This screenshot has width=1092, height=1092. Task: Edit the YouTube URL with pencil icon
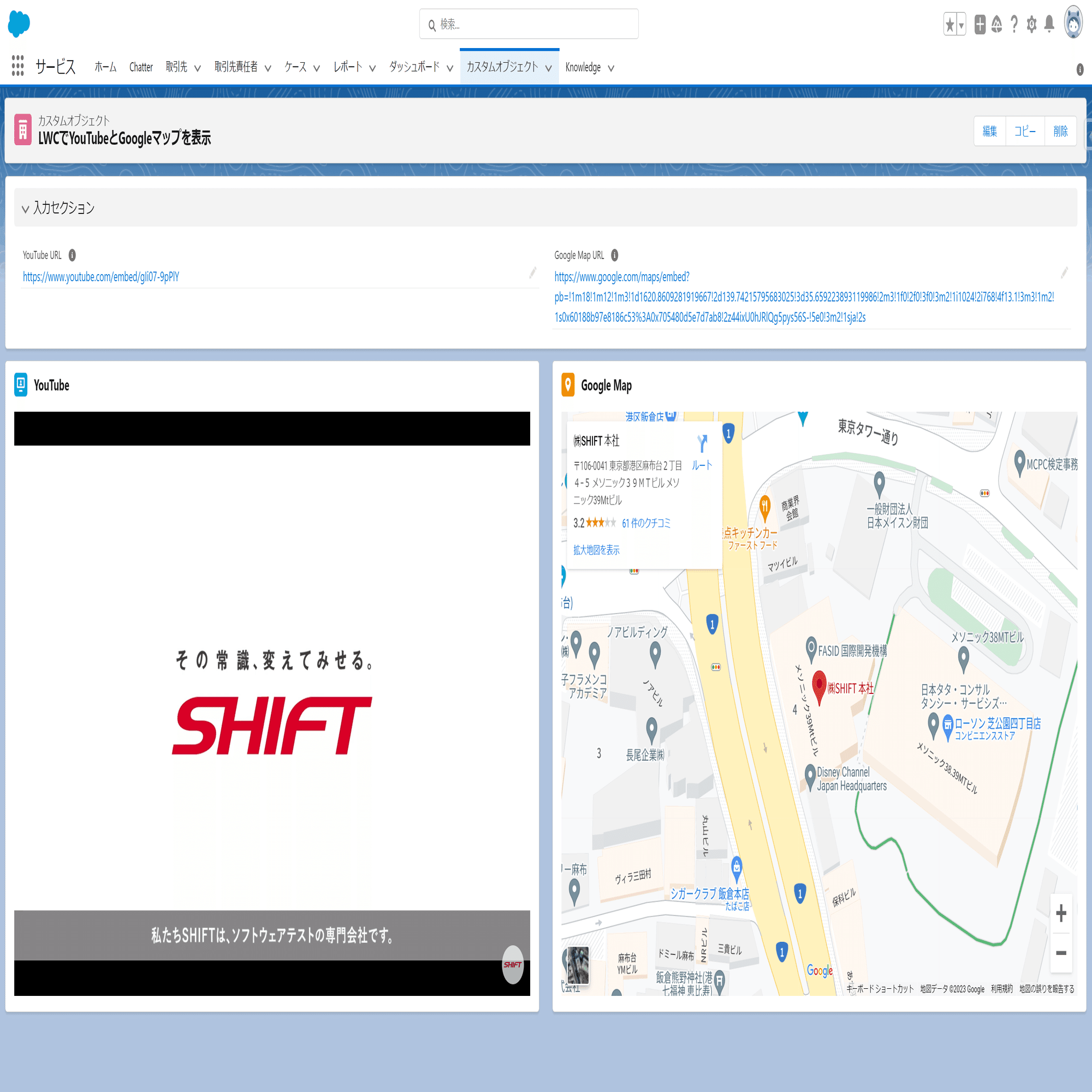tap(532, 273)
